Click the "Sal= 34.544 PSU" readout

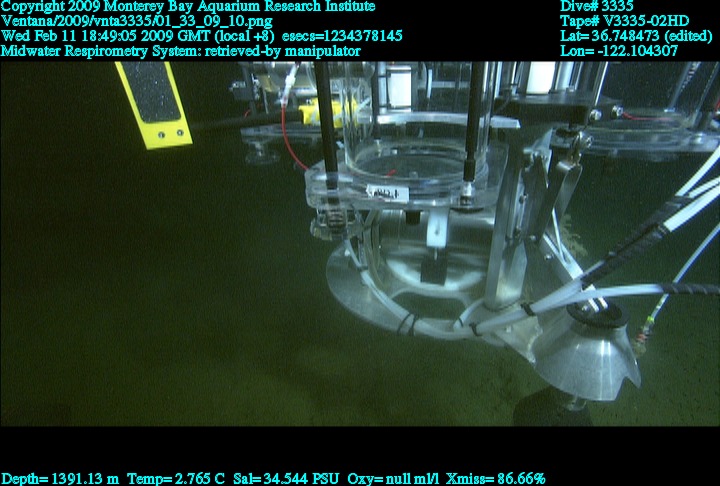(x=286, y=479)
